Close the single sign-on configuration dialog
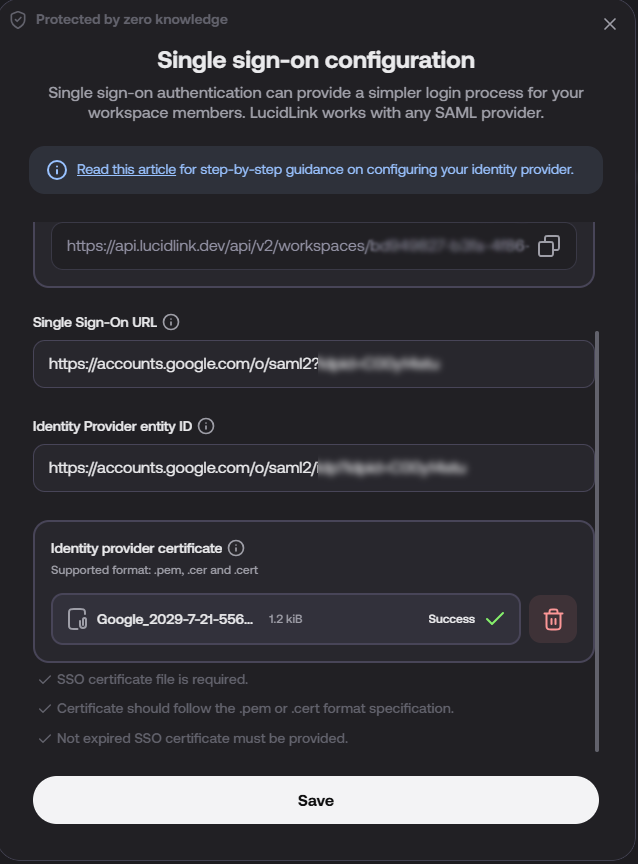 tap(609, 24)
